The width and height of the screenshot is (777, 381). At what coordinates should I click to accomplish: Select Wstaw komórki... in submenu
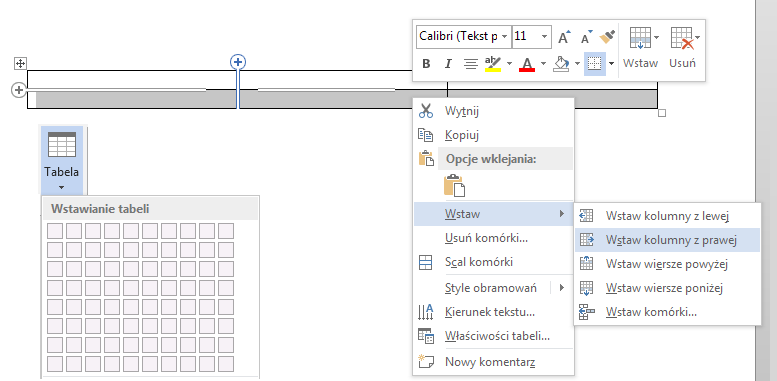pyautogui.click(x=667, y=312)
